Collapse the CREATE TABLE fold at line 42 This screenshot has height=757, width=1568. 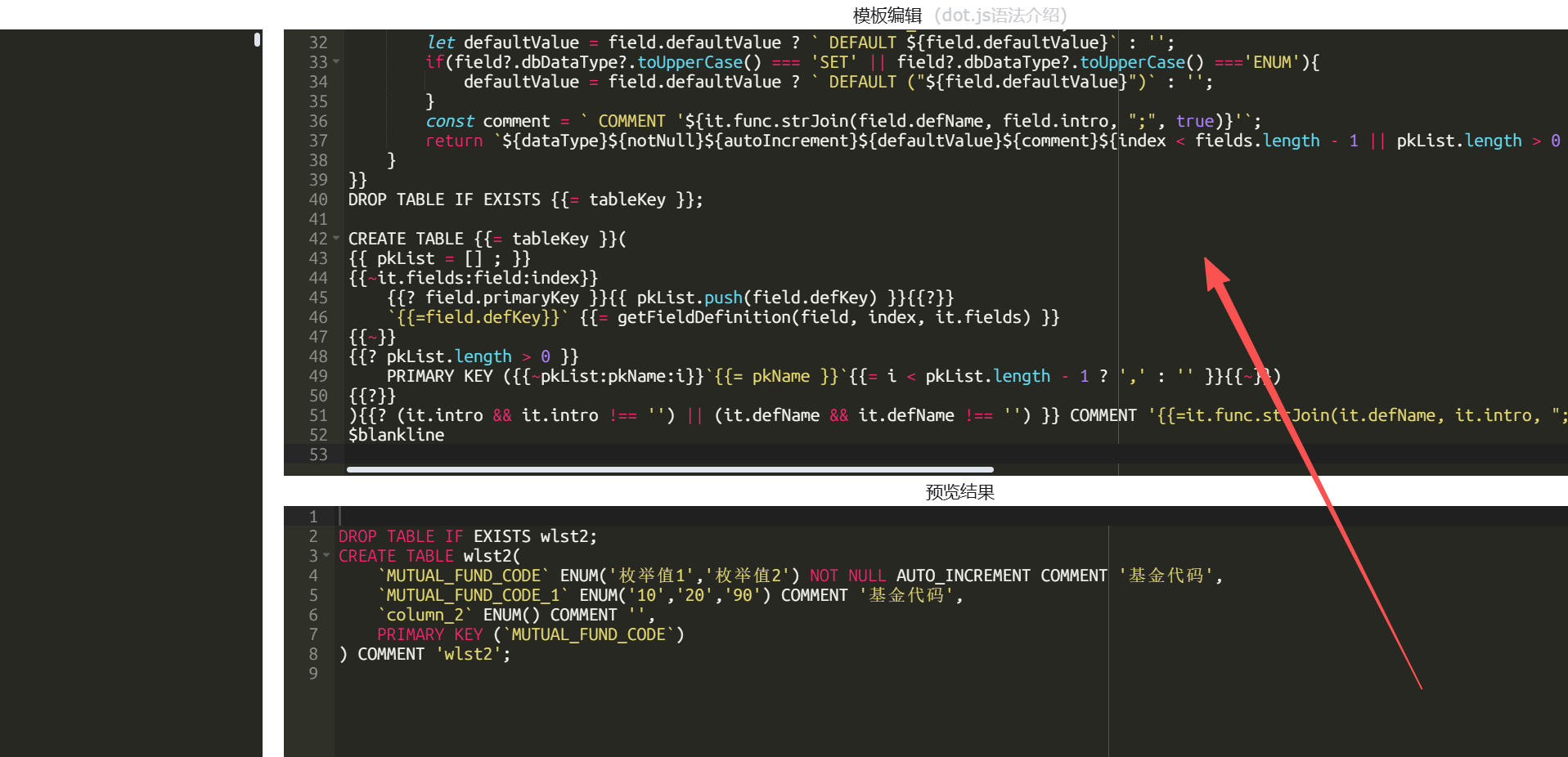(336, 239)
